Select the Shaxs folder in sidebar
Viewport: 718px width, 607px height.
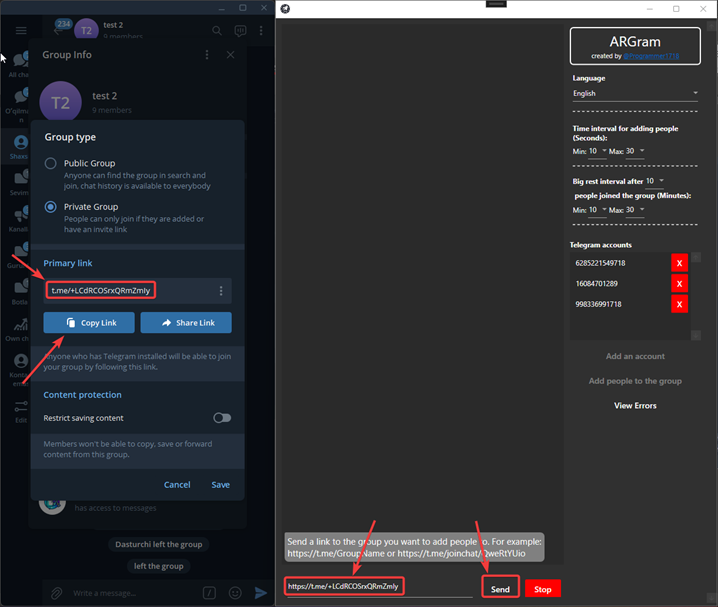pos(18,146)
